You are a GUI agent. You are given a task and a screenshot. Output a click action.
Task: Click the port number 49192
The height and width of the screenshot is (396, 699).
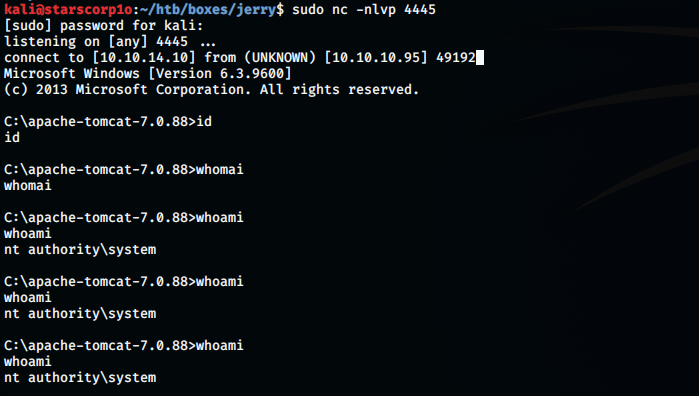tap(456, 58)
